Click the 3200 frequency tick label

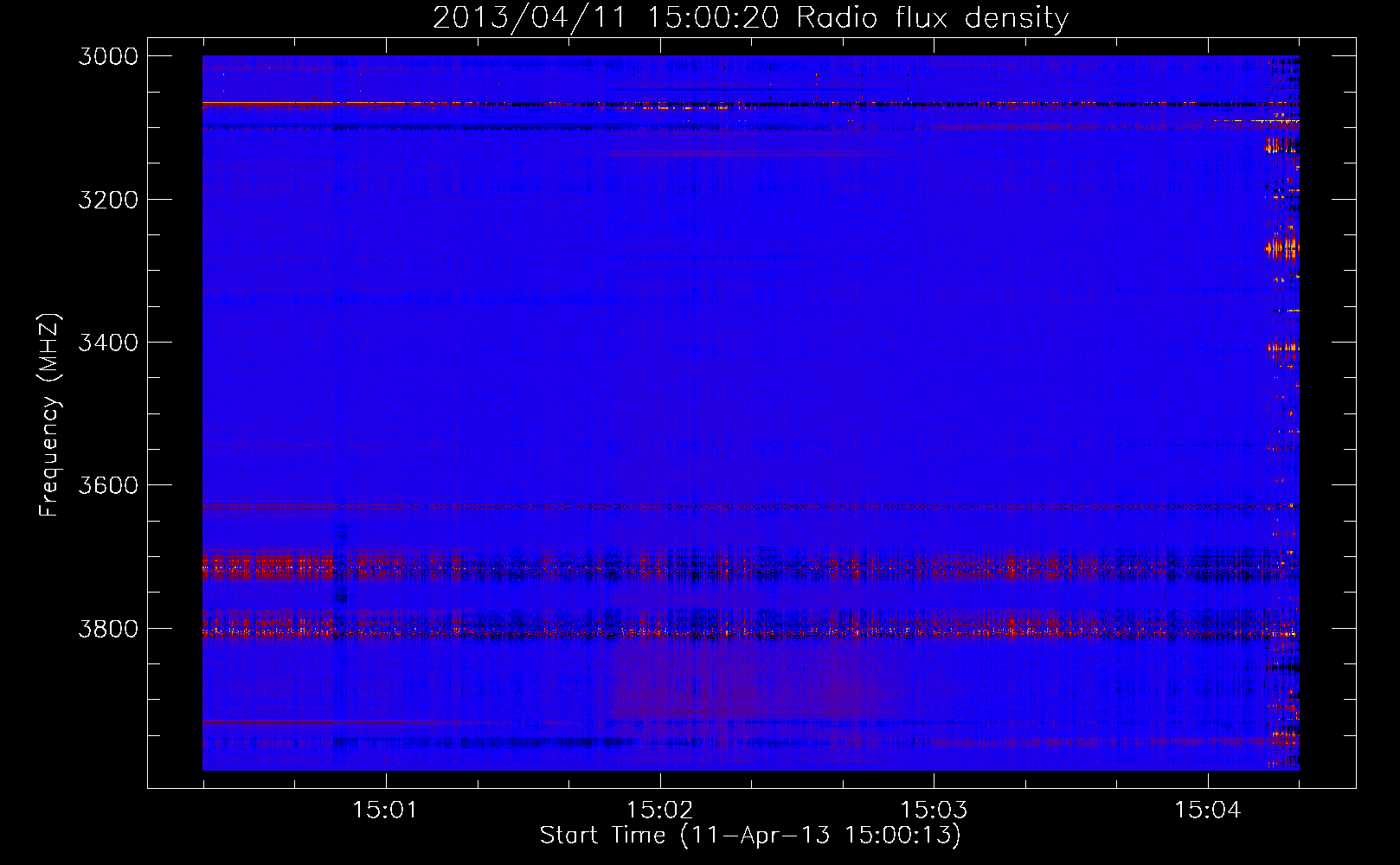[108, 200]
